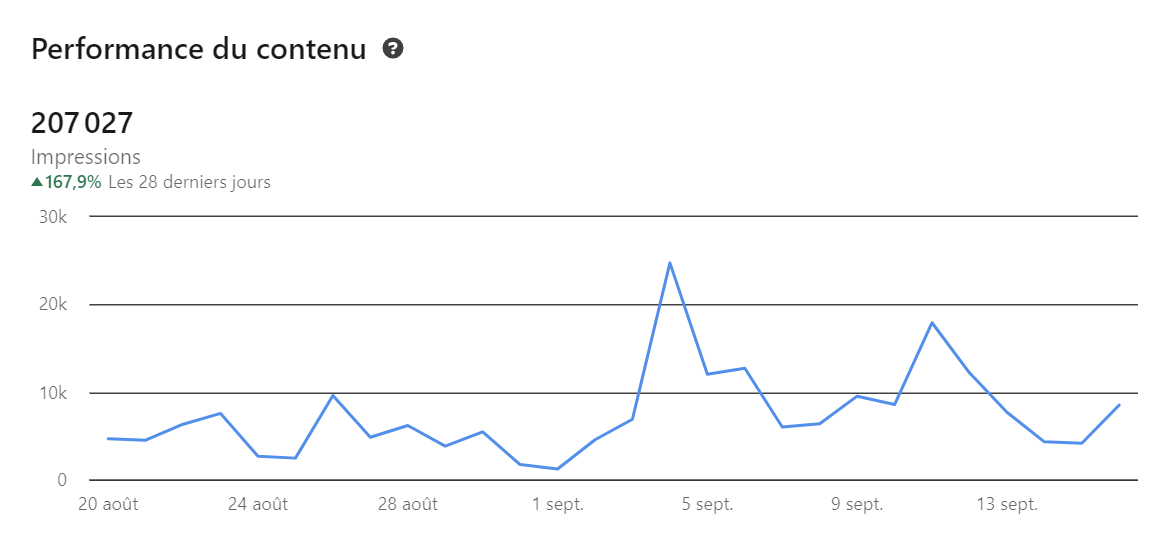The width and height of the screenshot is (1167, 541).
Task: Click the 1 sept. axis label
Action: click(558, 505)
